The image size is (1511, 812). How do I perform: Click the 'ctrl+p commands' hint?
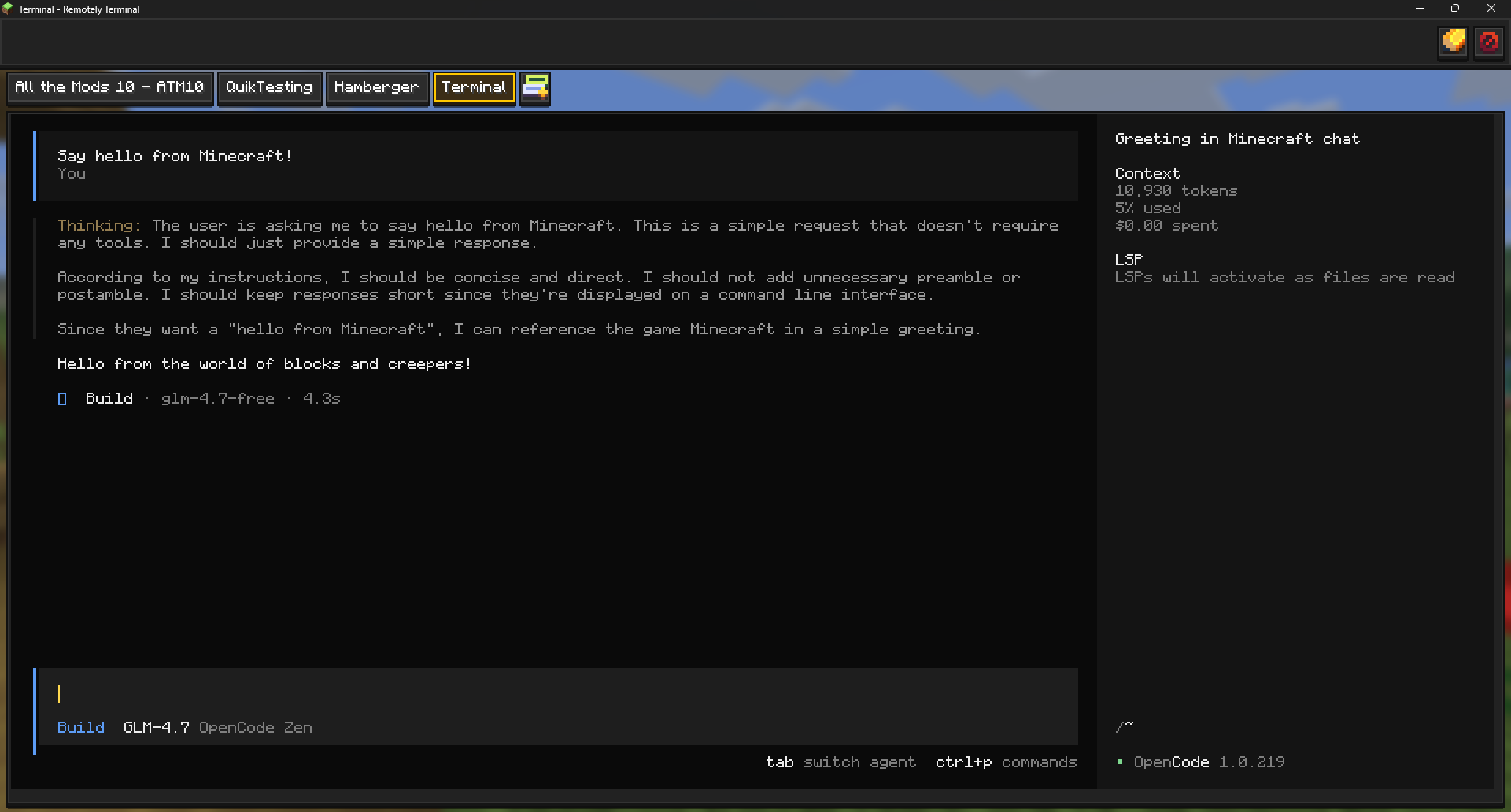pyautogui.click(x=1006, y=762)
